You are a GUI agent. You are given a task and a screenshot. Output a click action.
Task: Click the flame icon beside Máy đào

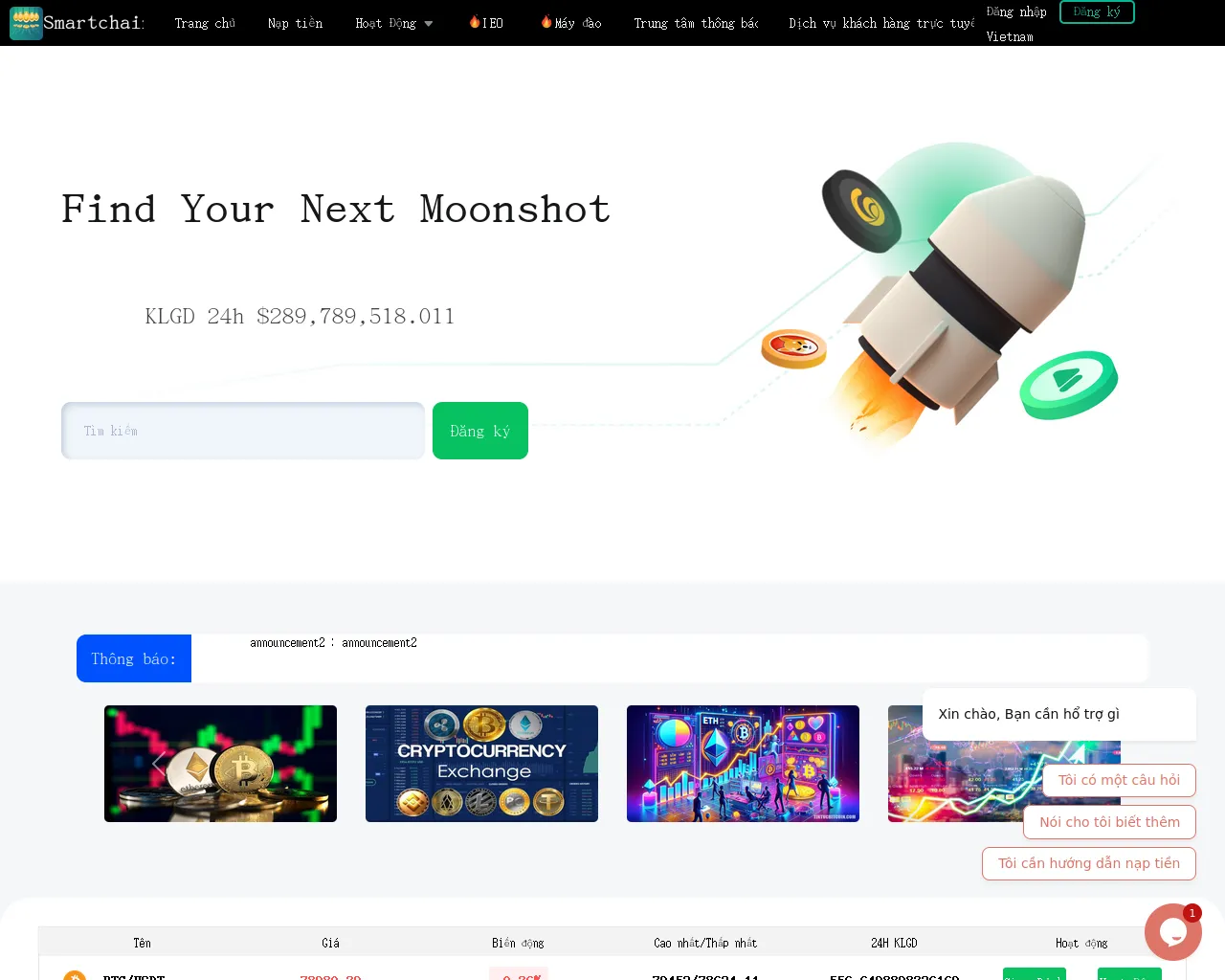click(546, 22)
